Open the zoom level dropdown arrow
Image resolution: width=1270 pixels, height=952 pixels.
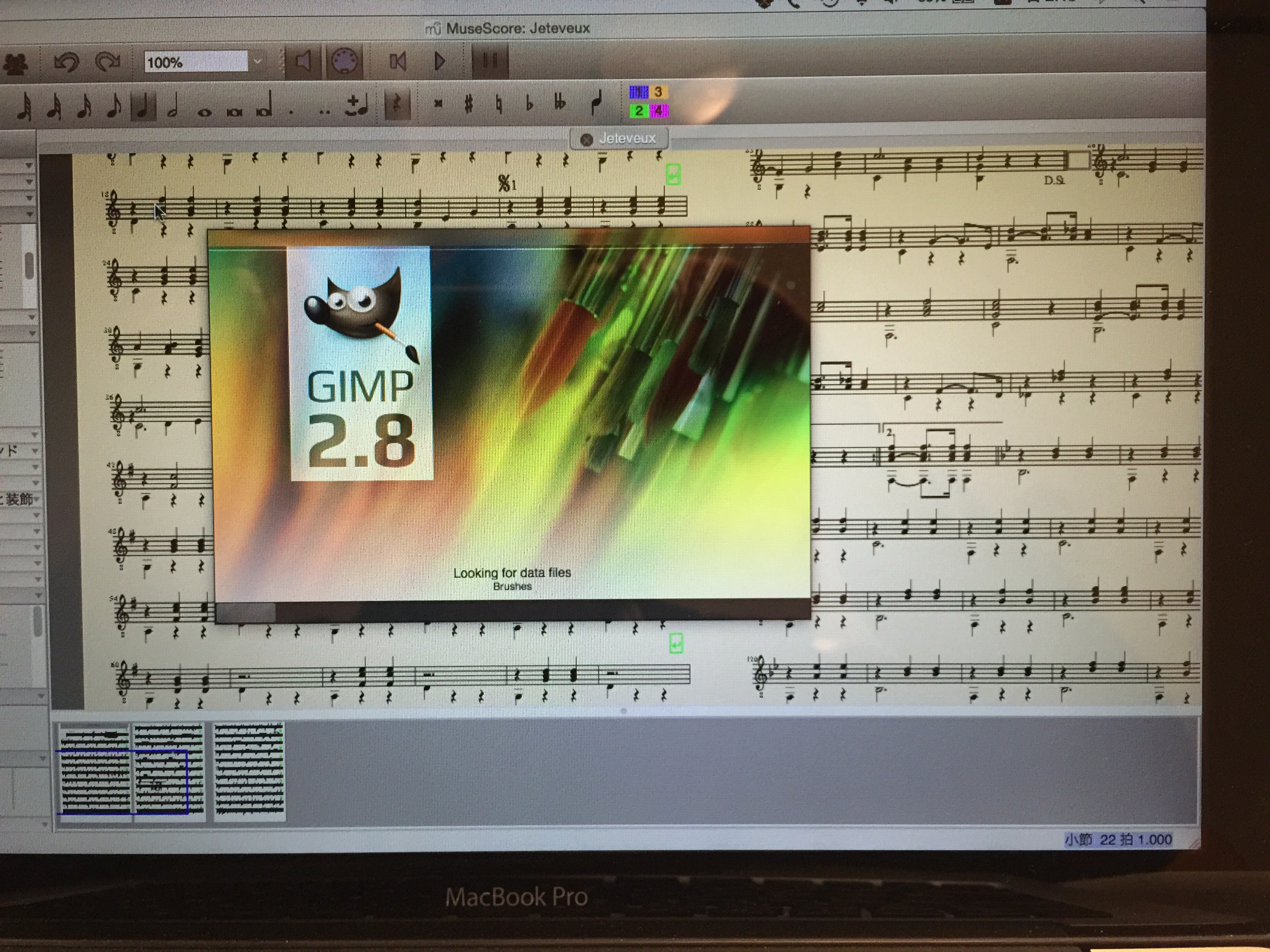tap(258, 61)
